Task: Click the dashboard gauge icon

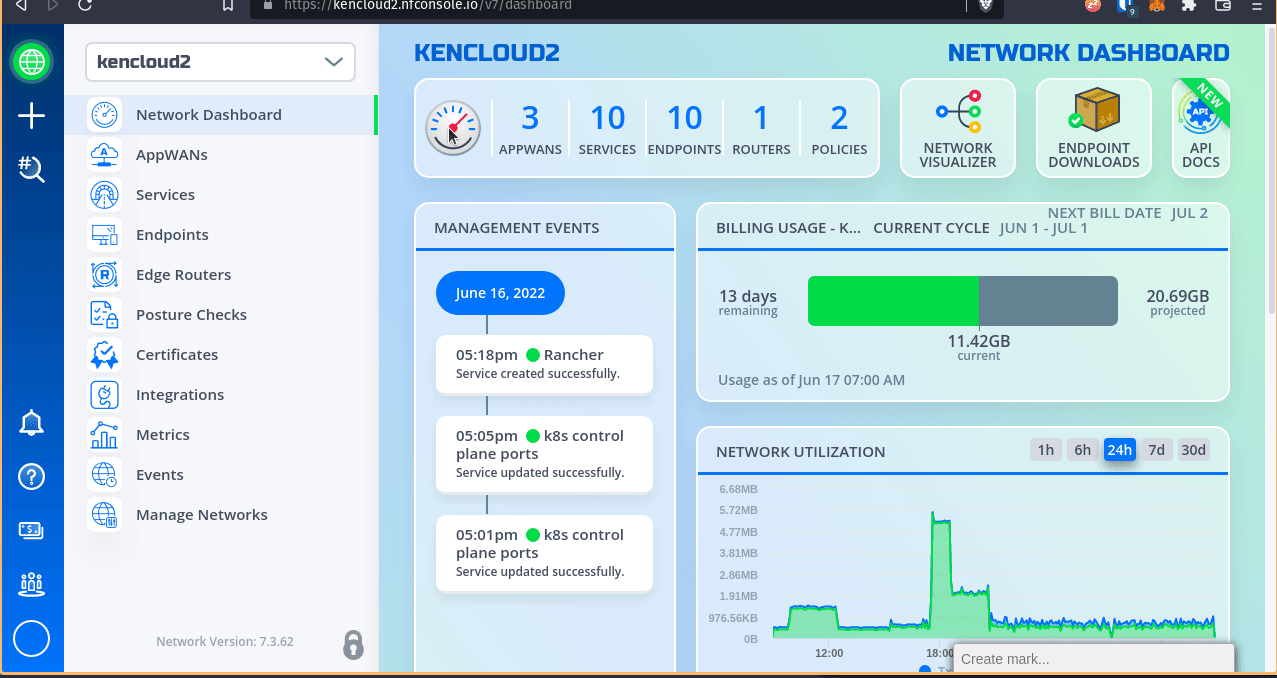Action: 453,128
